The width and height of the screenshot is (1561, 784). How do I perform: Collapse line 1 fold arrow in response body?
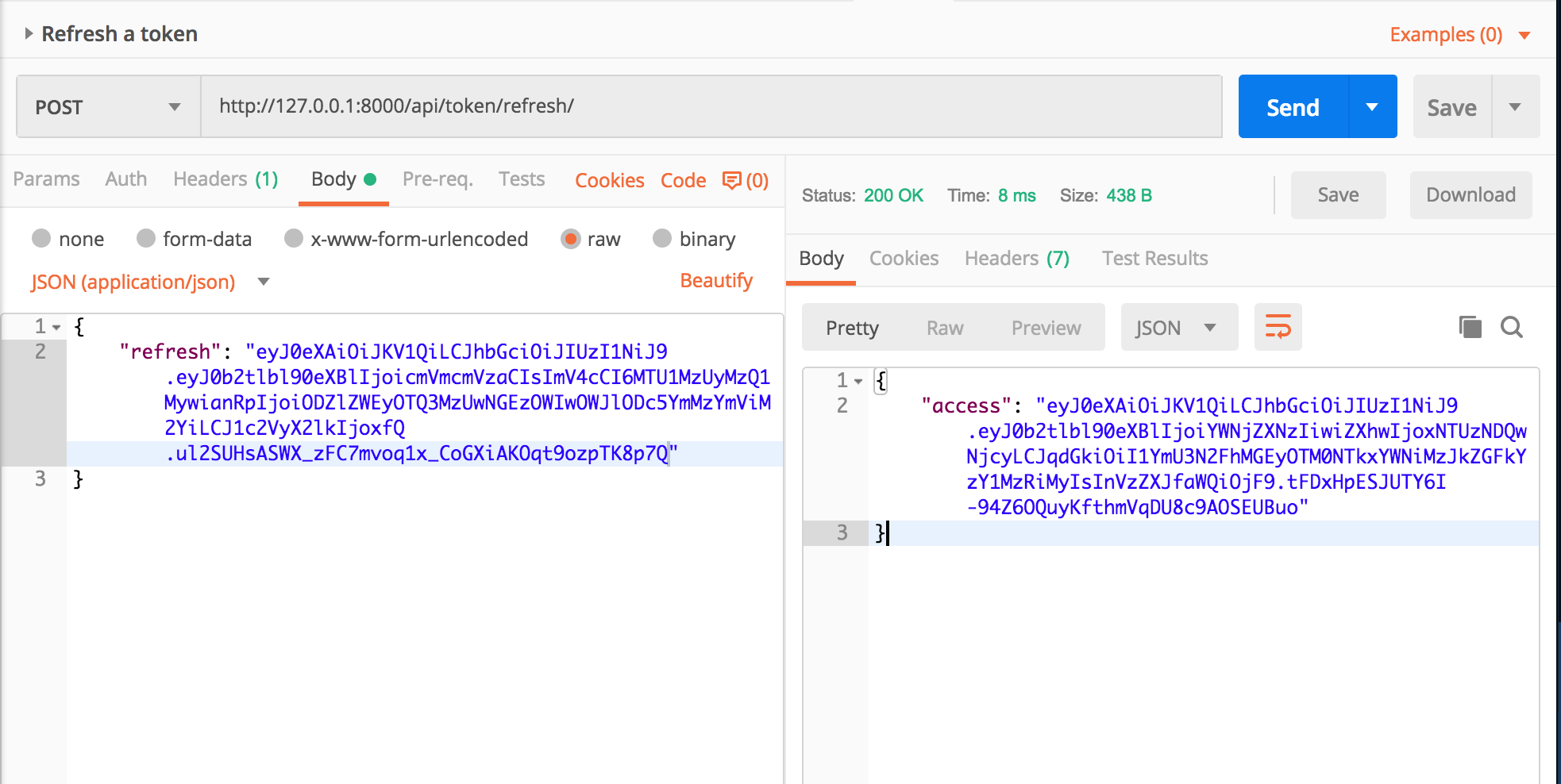tap(858, 381)
